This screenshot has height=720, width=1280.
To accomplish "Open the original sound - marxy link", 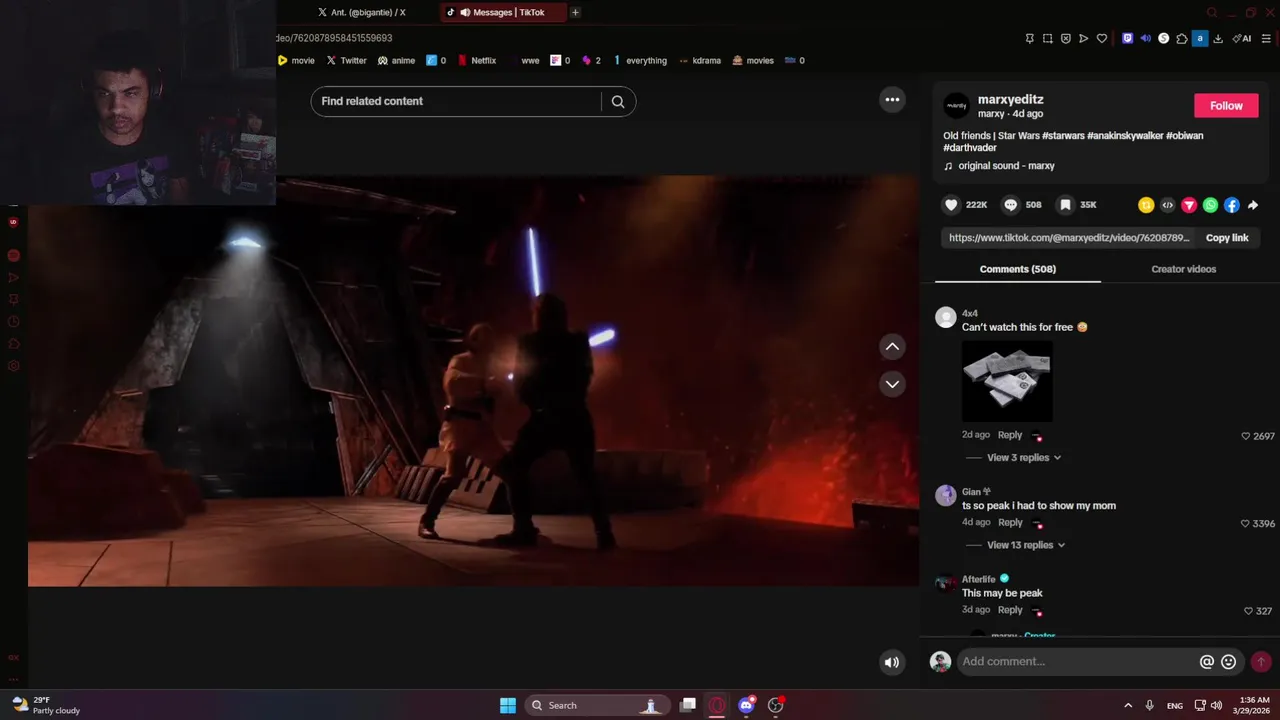I will pos(1006,166).
